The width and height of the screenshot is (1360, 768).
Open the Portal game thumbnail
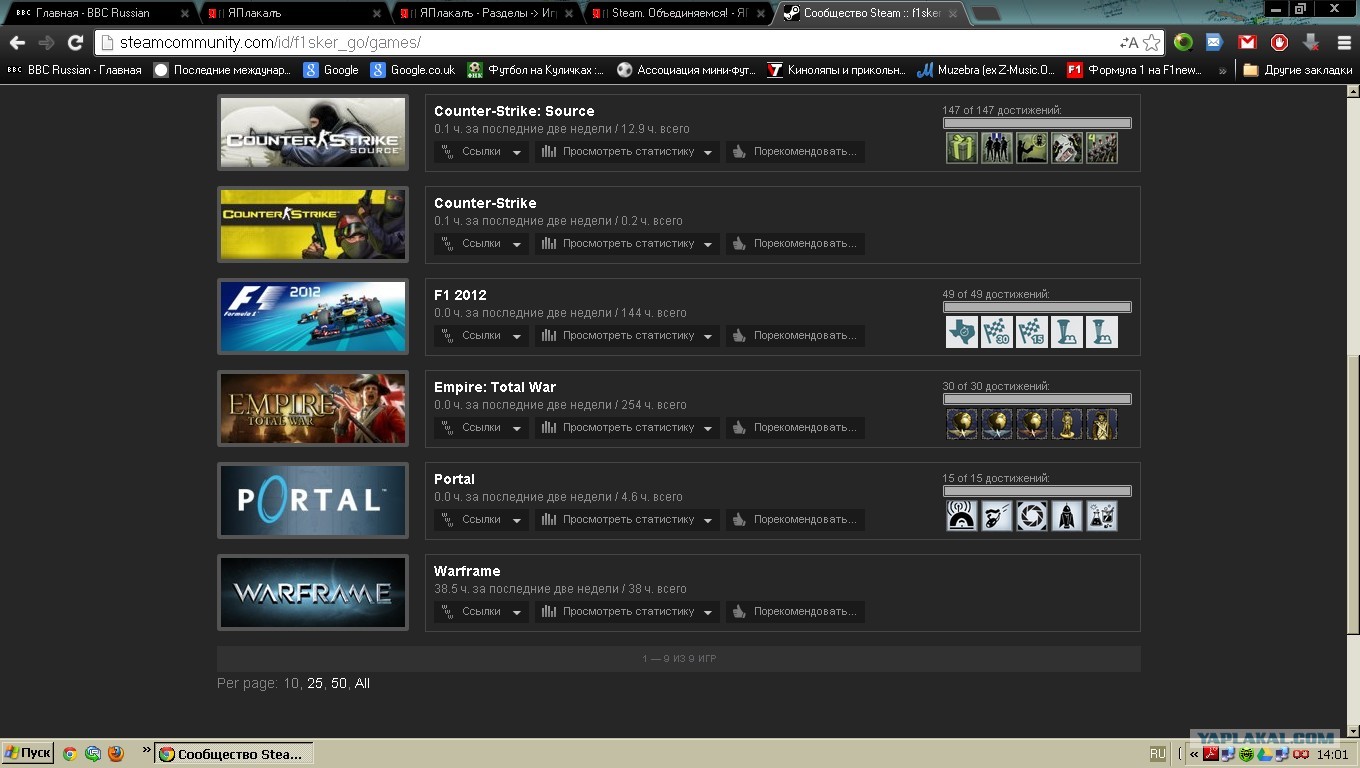click(313, 501)
